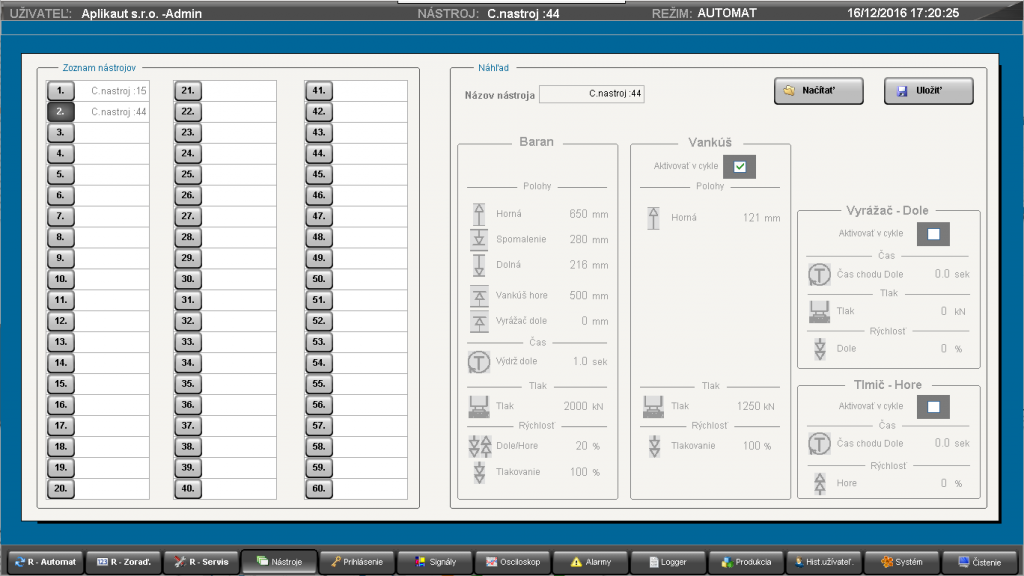
Task: Click the Tlmič Hore speed arrow icon
Action: coord(820,483)
